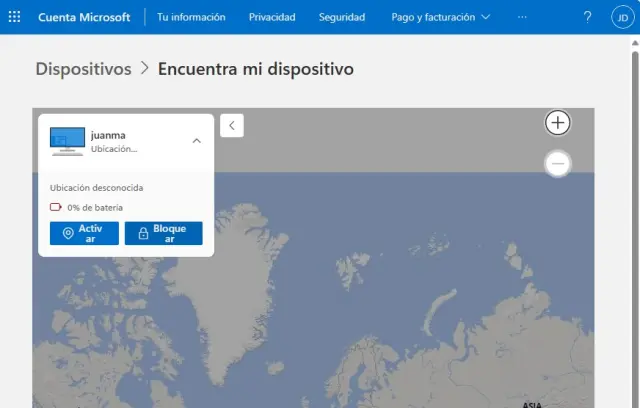The width and height of the screenshot is (640, 408).
Task: Hide the device panel with the left arrow
Action: pyautogui.click(x=232, y=125)
